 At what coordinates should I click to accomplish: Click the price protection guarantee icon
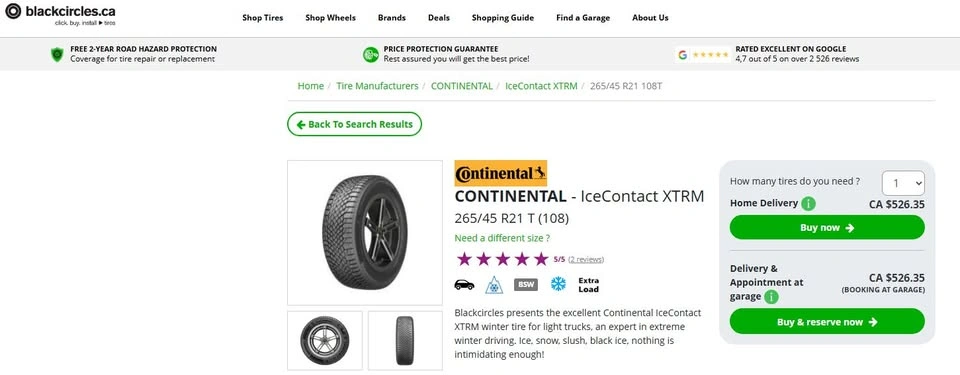370,55
